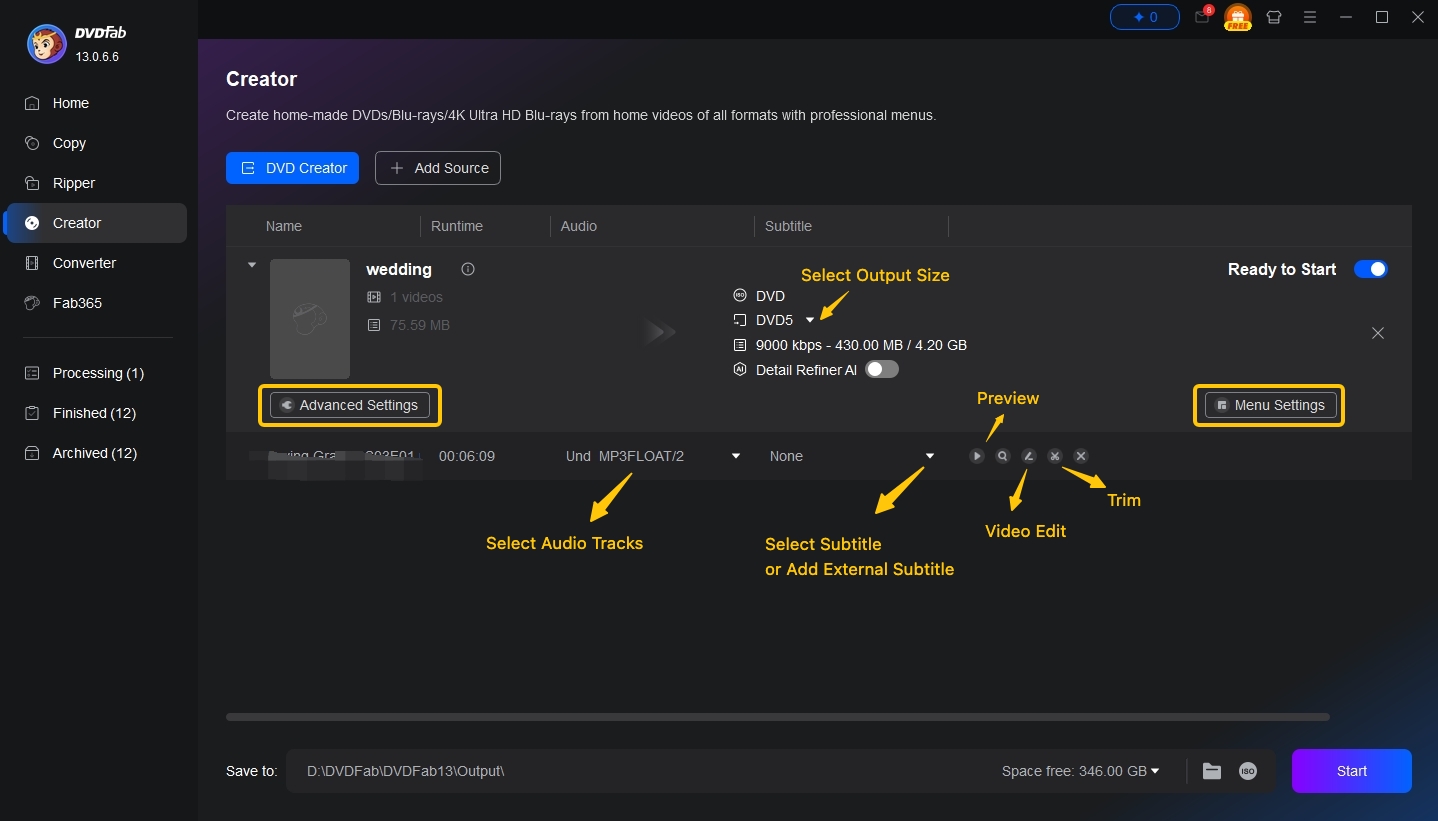Screen dimensions: 1438x821
Task: Preview the video with the play icon
Action: tap(977, 456)
